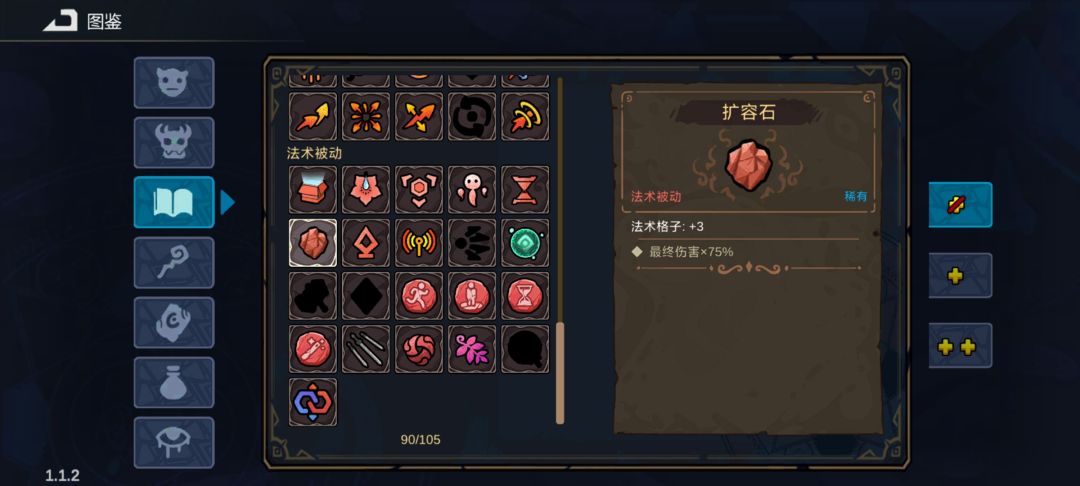Switch to single plus upgrade level
Viewport: 1080px width, 486px height.
coord(960,275)
